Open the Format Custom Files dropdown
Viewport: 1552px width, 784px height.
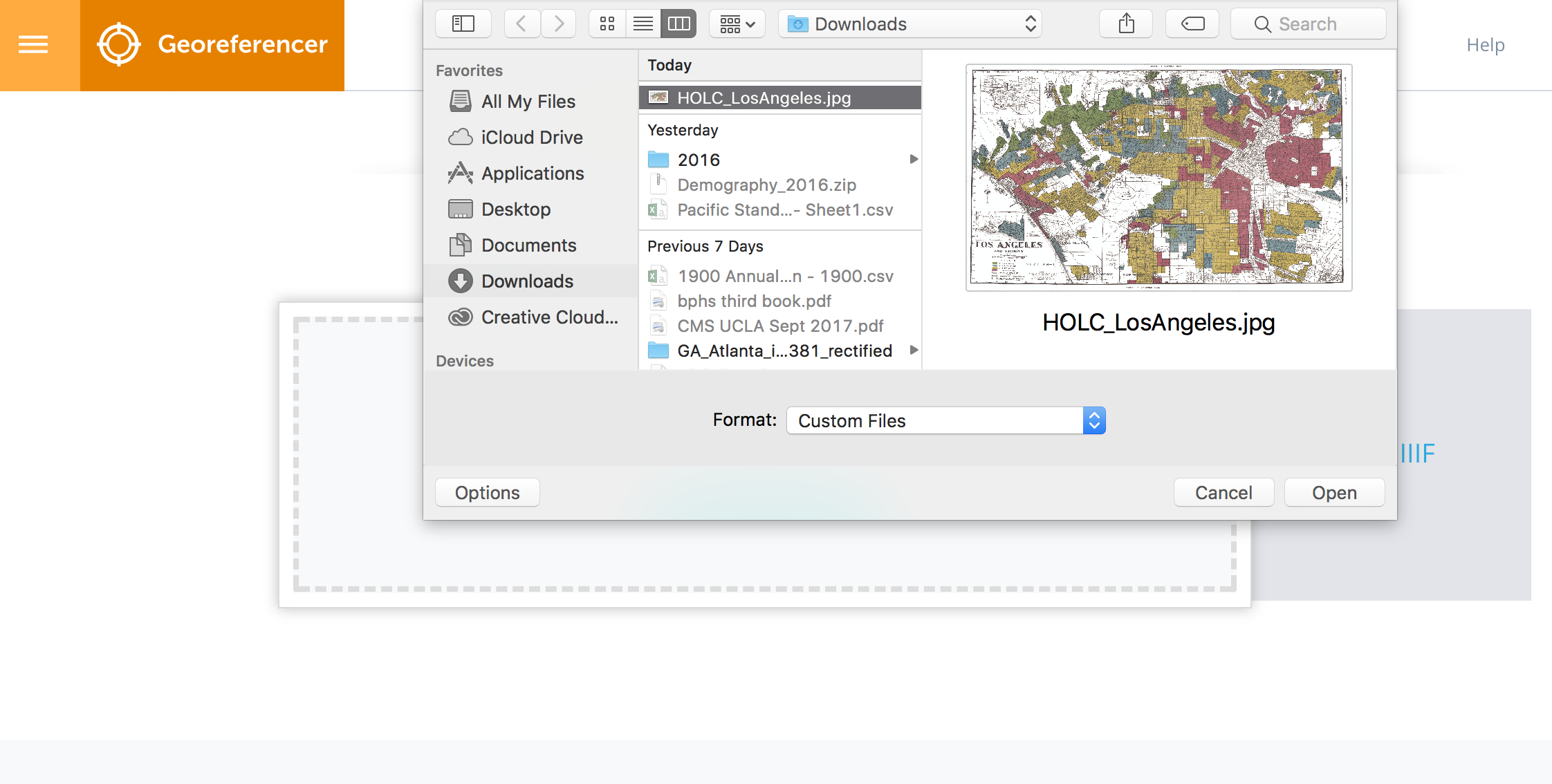point(945,420)
